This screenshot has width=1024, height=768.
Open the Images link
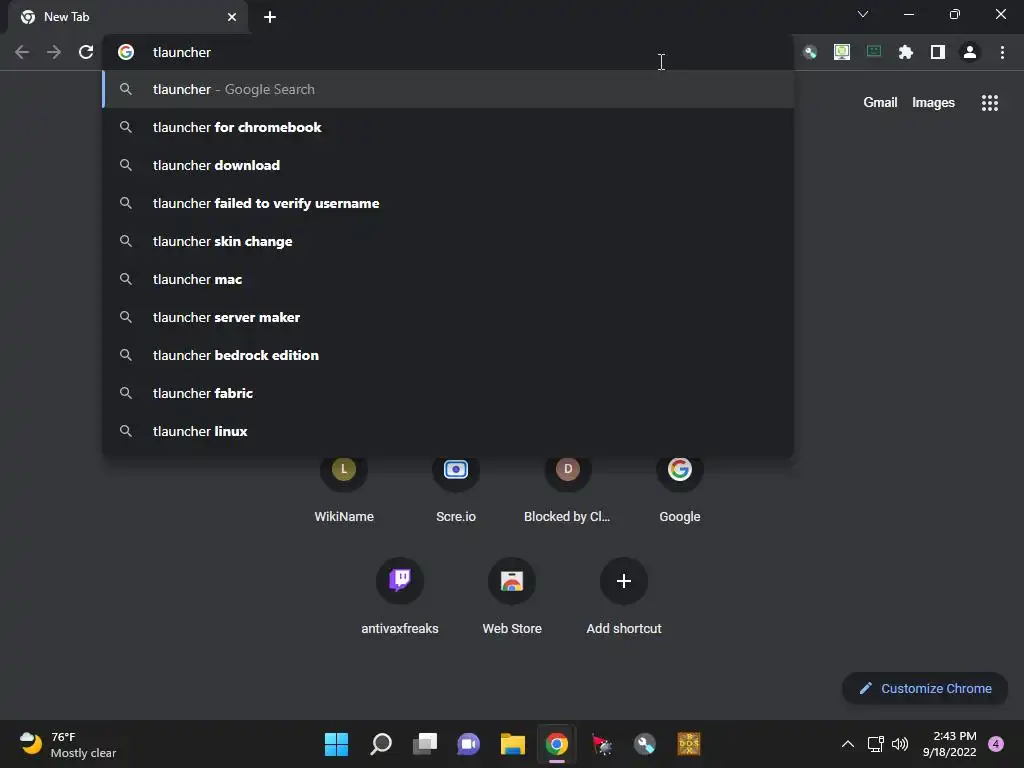point(933,103)
